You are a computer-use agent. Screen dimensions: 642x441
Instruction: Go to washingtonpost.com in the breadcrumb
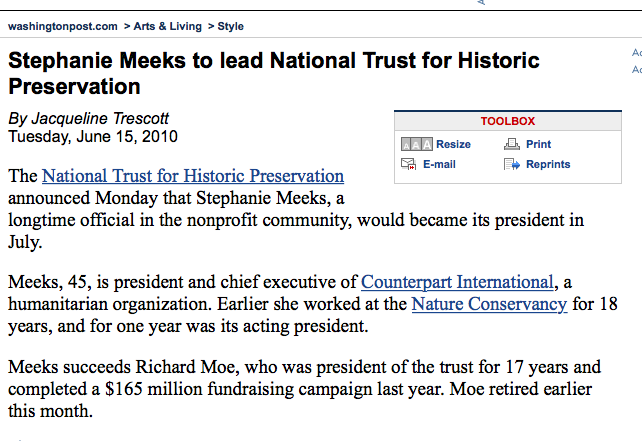pyautogui.click(x=62, y=26)
